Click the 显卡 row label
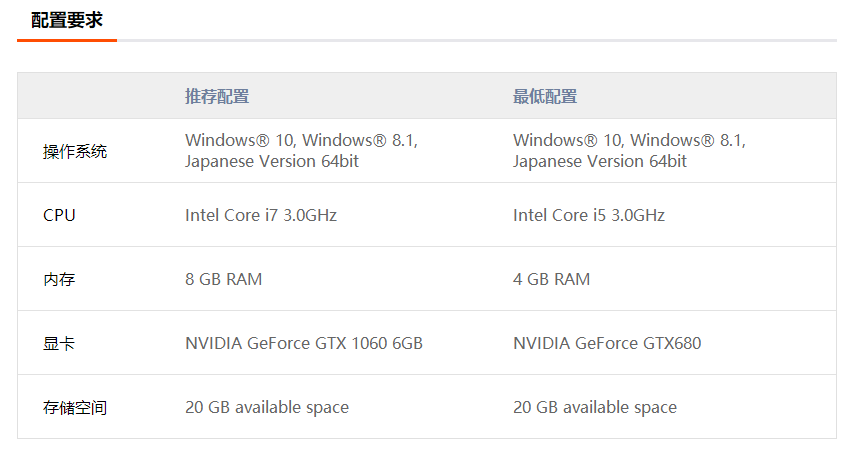 pos(59,343)
